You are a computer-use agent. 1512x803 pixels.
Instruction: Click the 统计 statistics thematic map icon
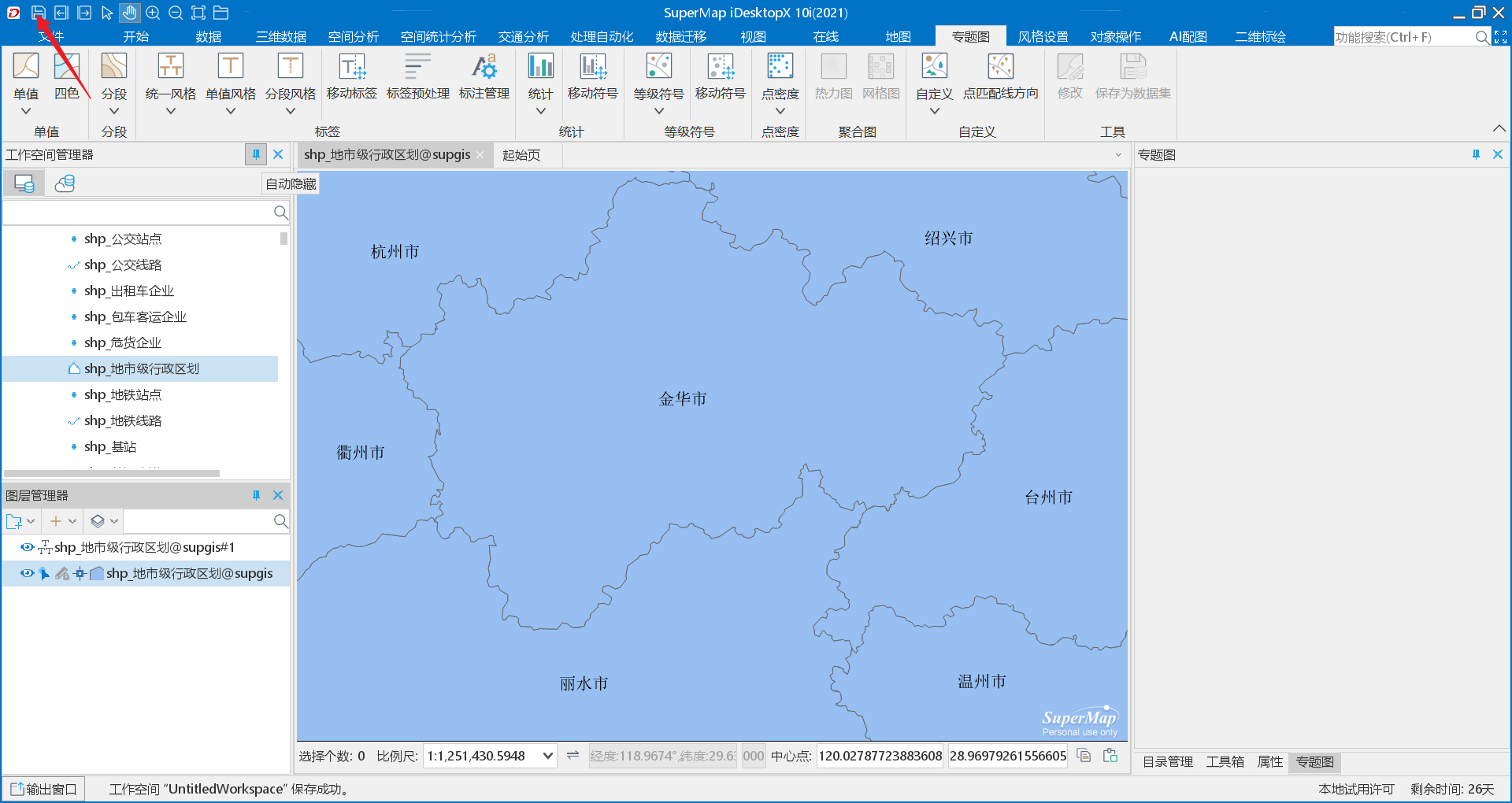(541, 66)
